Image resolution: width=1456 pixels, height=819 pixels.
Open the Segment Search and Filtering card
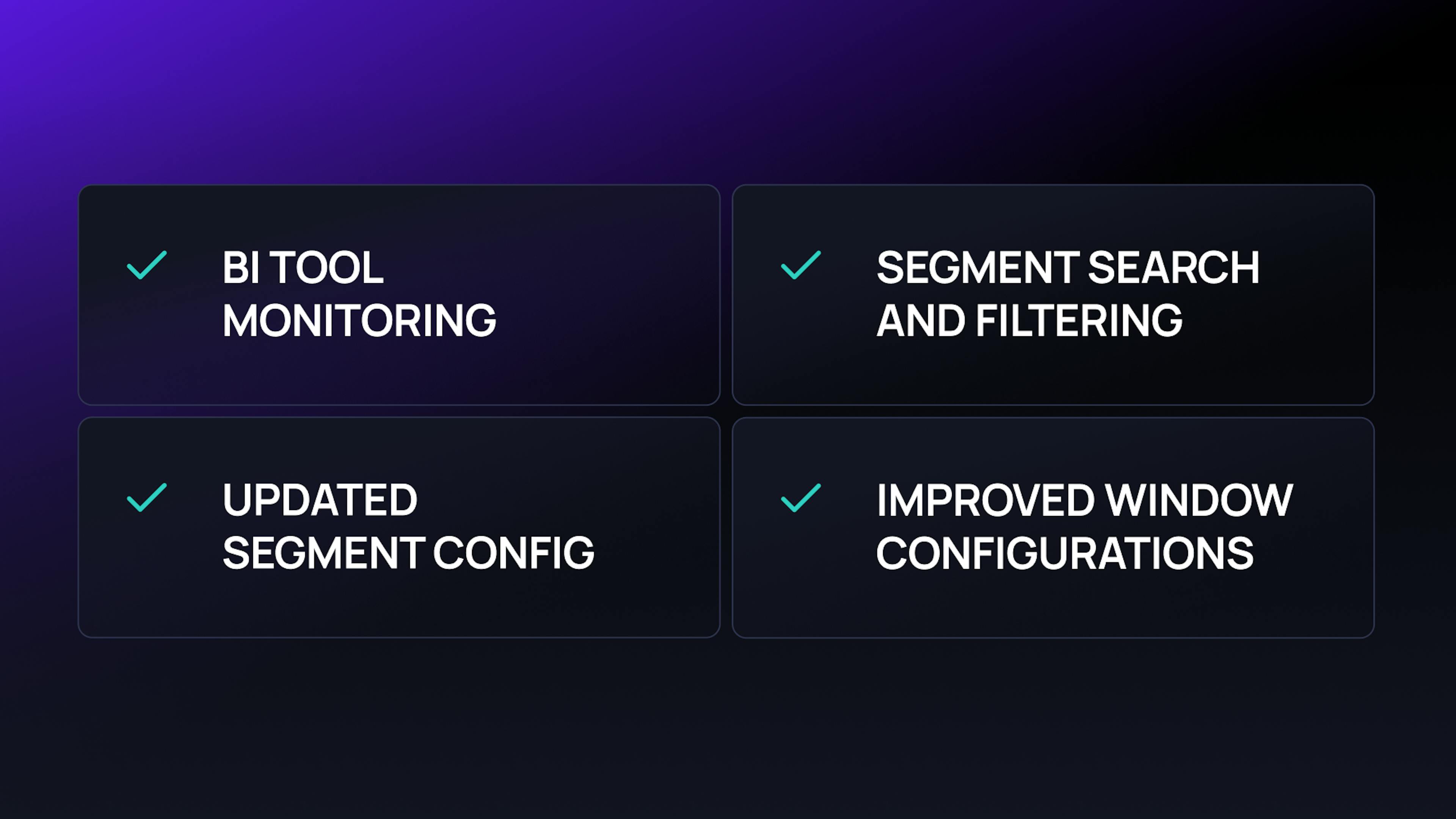click(1053, 295)
